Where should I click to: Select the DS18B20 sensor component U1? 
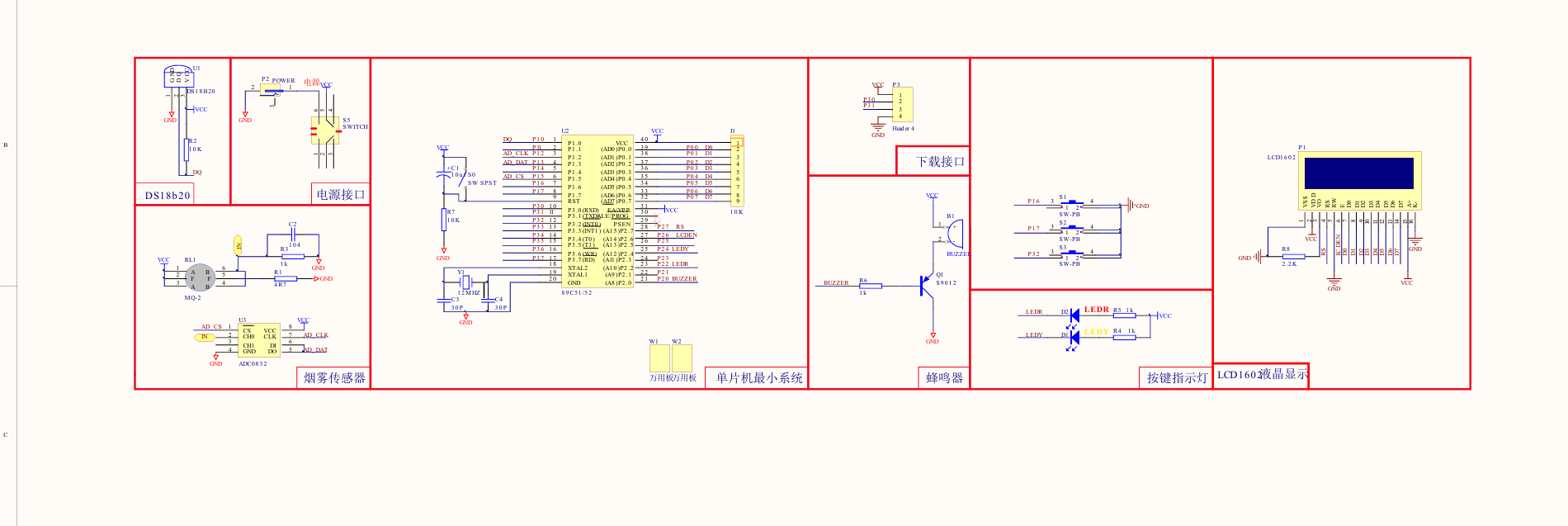point(178,77)
